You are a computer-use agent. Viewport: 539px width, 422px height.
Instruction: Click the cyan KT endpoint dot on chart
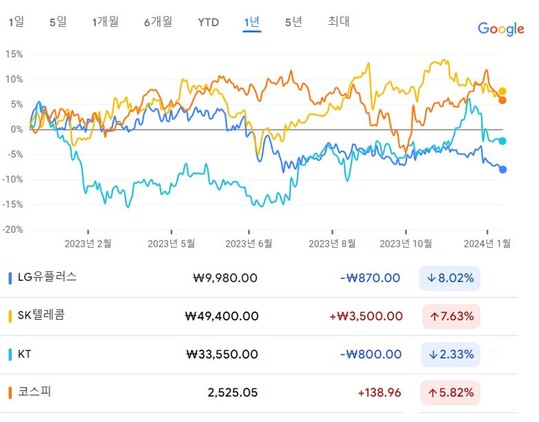[502, 141]
